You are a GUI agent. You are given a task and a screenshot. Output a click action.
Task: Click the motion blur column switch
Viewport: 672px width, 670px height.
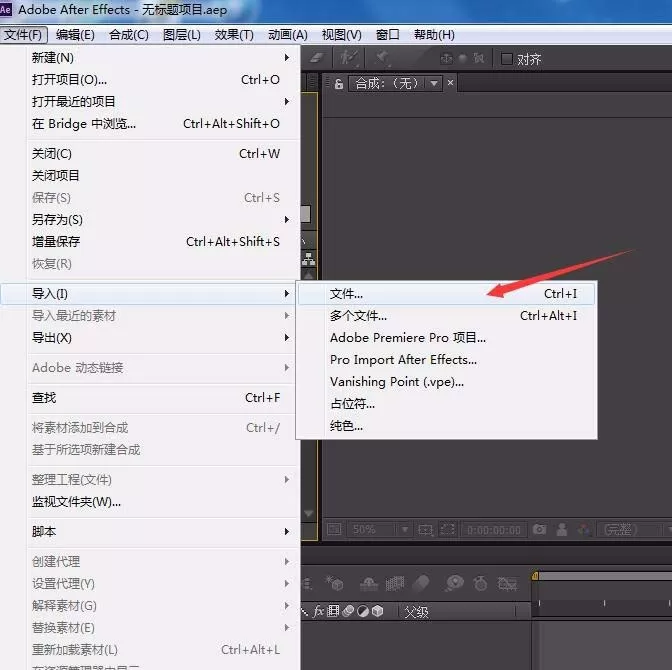(348, 611)
